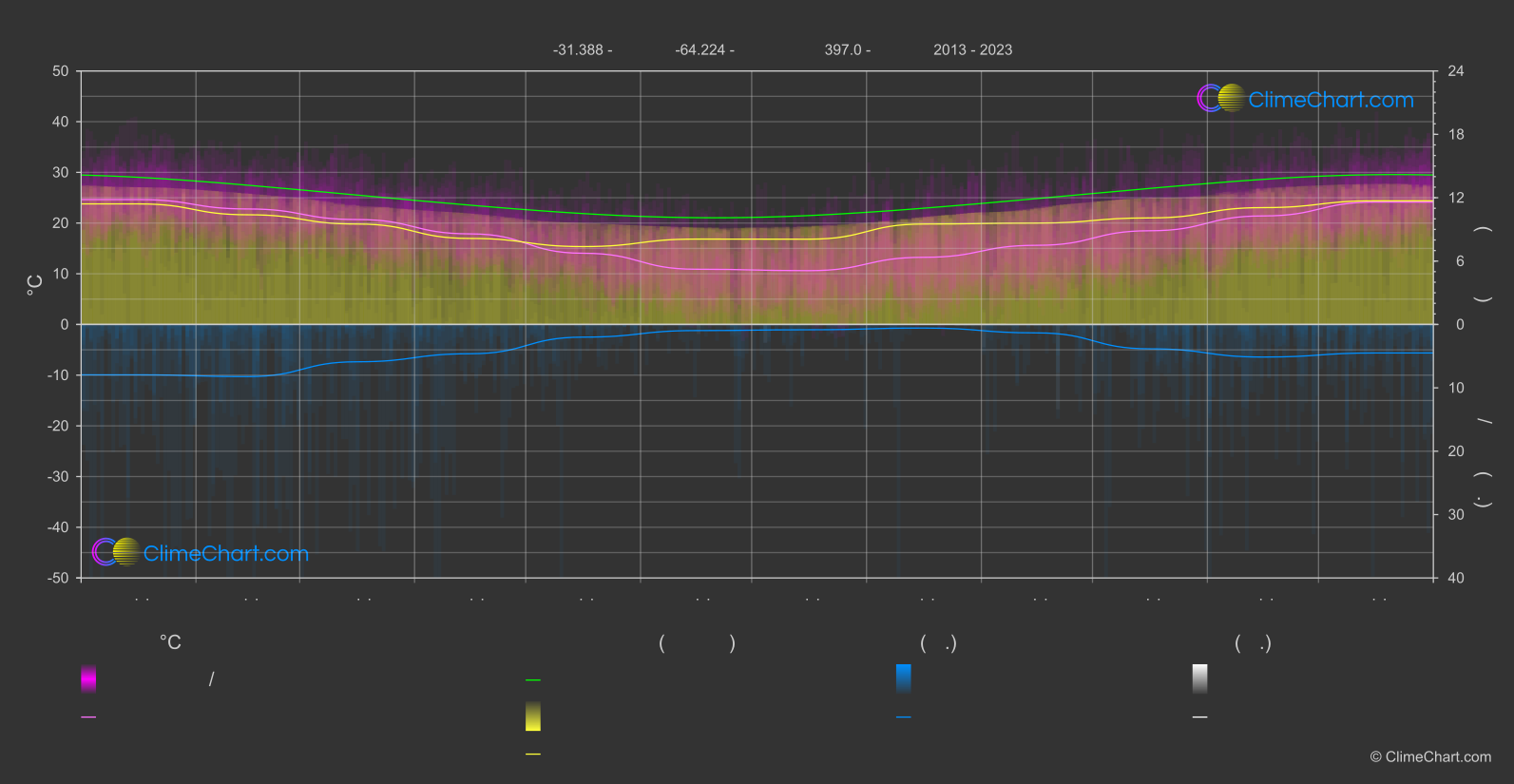The height and width of the screenshot is (784, 1514).
Task: Click the °C heading in the legend
Action: 170,643
